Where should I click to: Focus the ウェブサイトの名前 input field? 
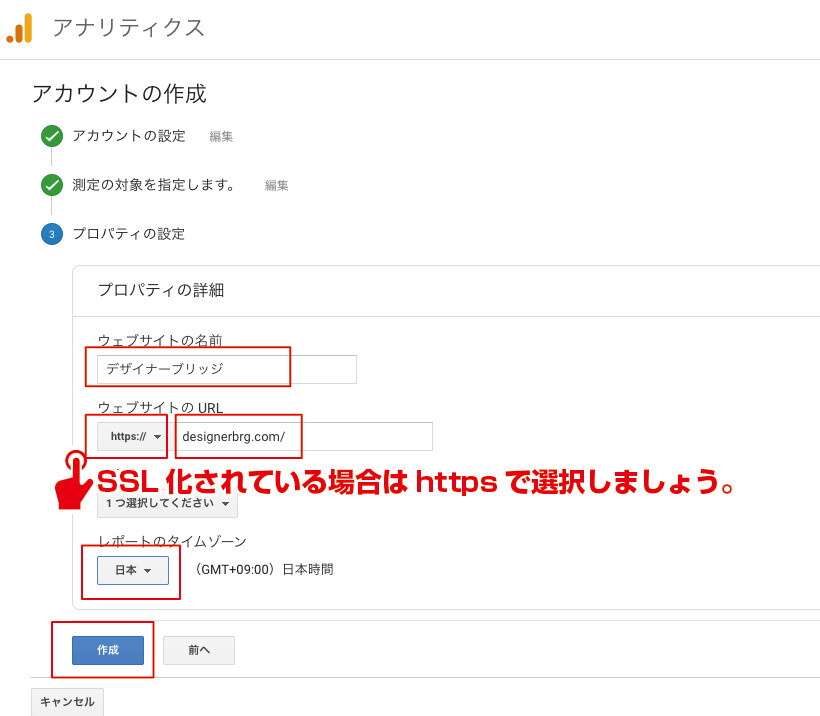pyautogui.click(x=227, y=369)
